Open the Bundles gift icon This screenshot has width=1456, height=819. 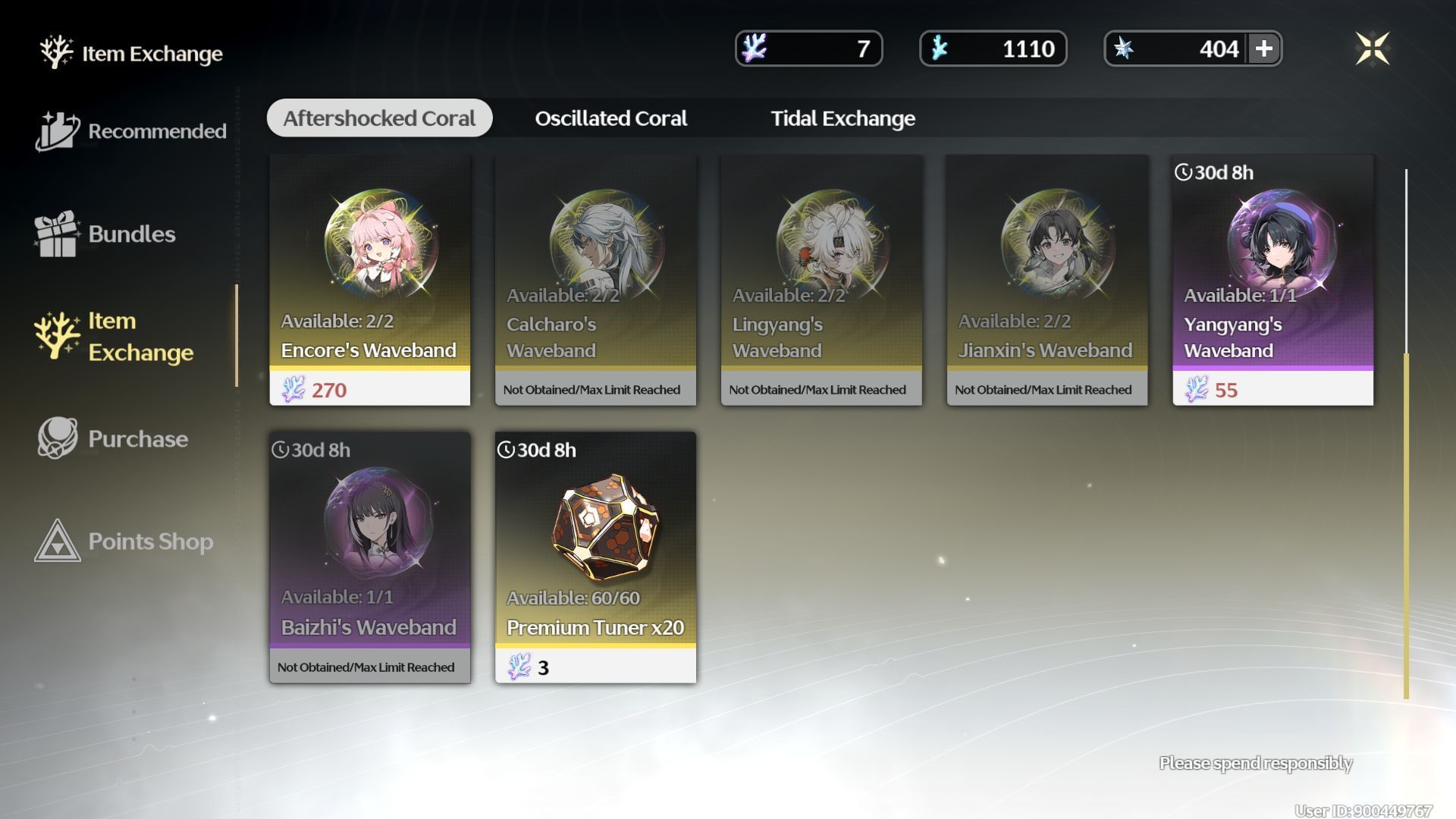[57, 234]
